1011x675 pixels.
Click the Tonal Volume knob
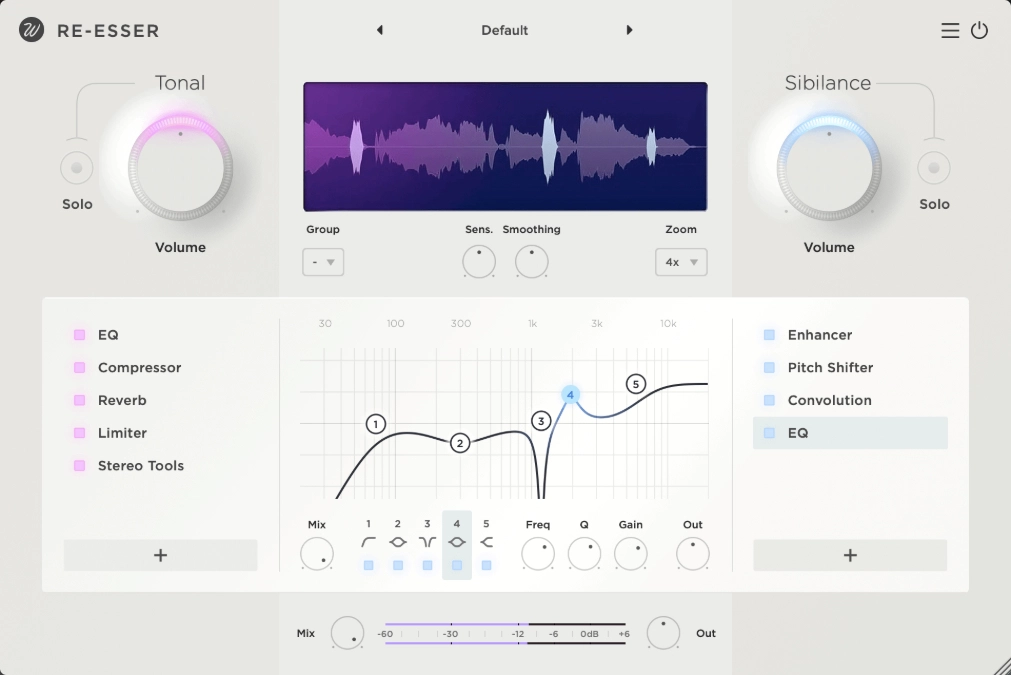pyautogui.click(x=179, y=167)
